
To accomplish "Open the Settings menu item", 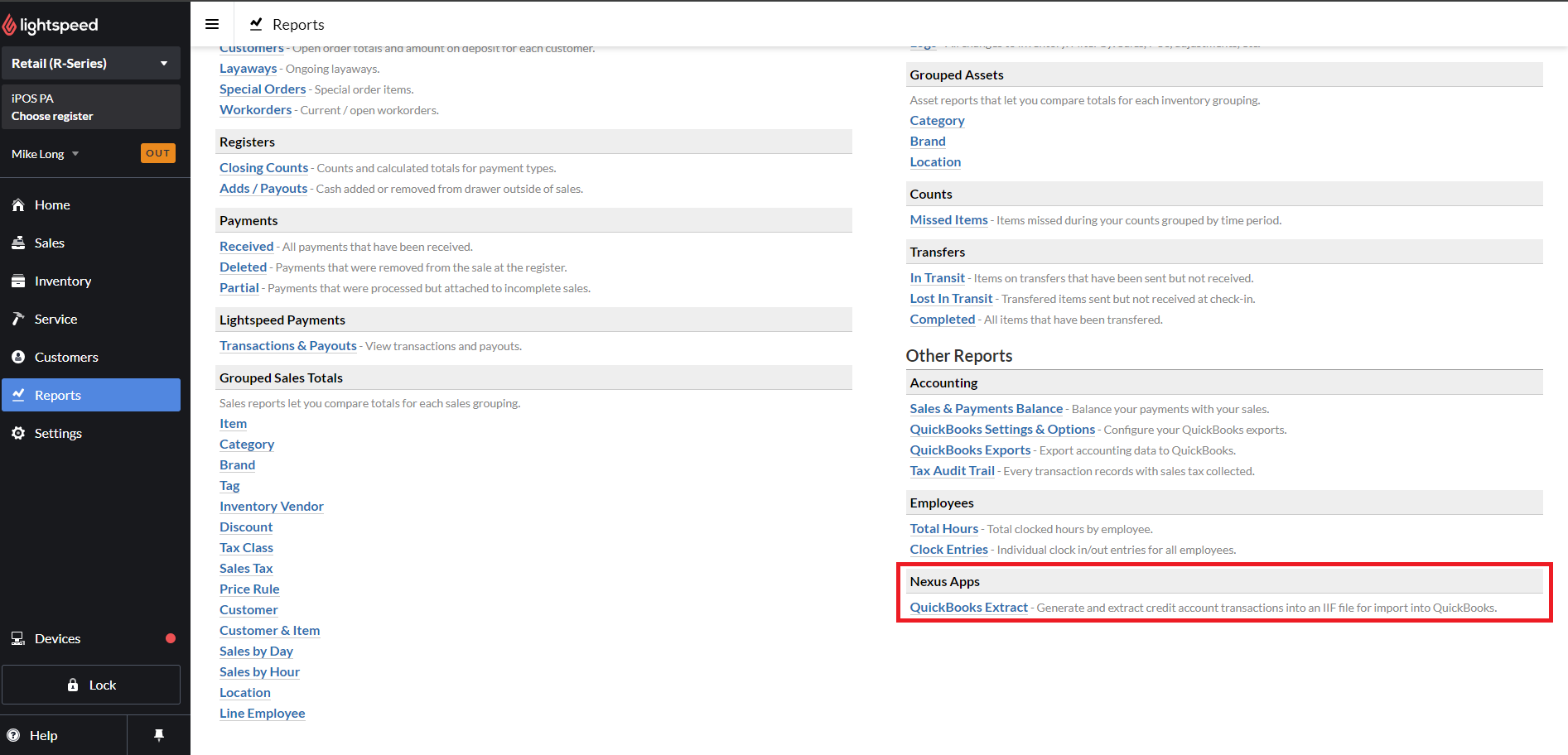I will 91,434.
